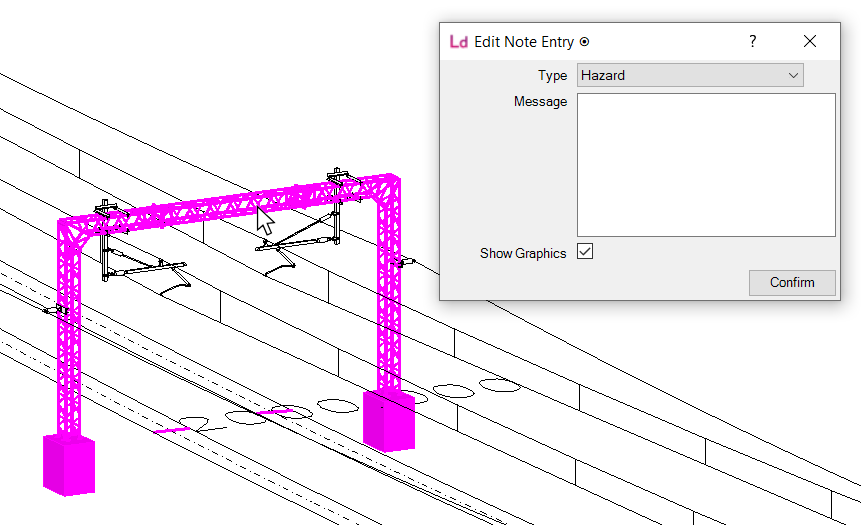This screenshot has height=525, width=861.
Task: Select the magenta gantry truss beam
Action: (231, 204)
